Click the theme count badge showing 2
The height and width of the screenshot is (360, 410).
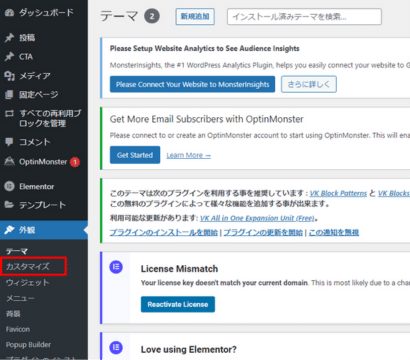tap(152, 16)
